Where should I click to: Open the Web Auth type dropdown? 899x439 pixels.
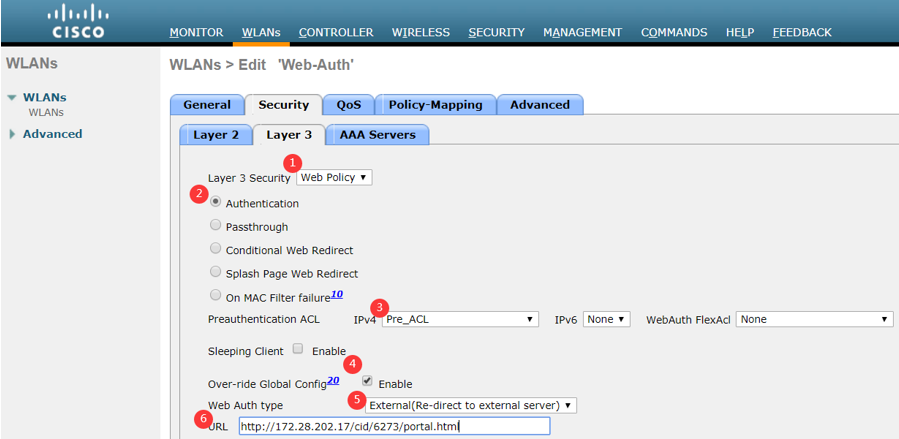pos(471,405)
